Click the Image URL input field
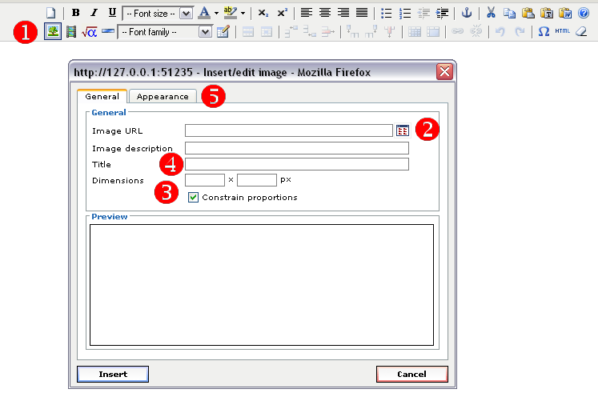 tap(289, 130)
